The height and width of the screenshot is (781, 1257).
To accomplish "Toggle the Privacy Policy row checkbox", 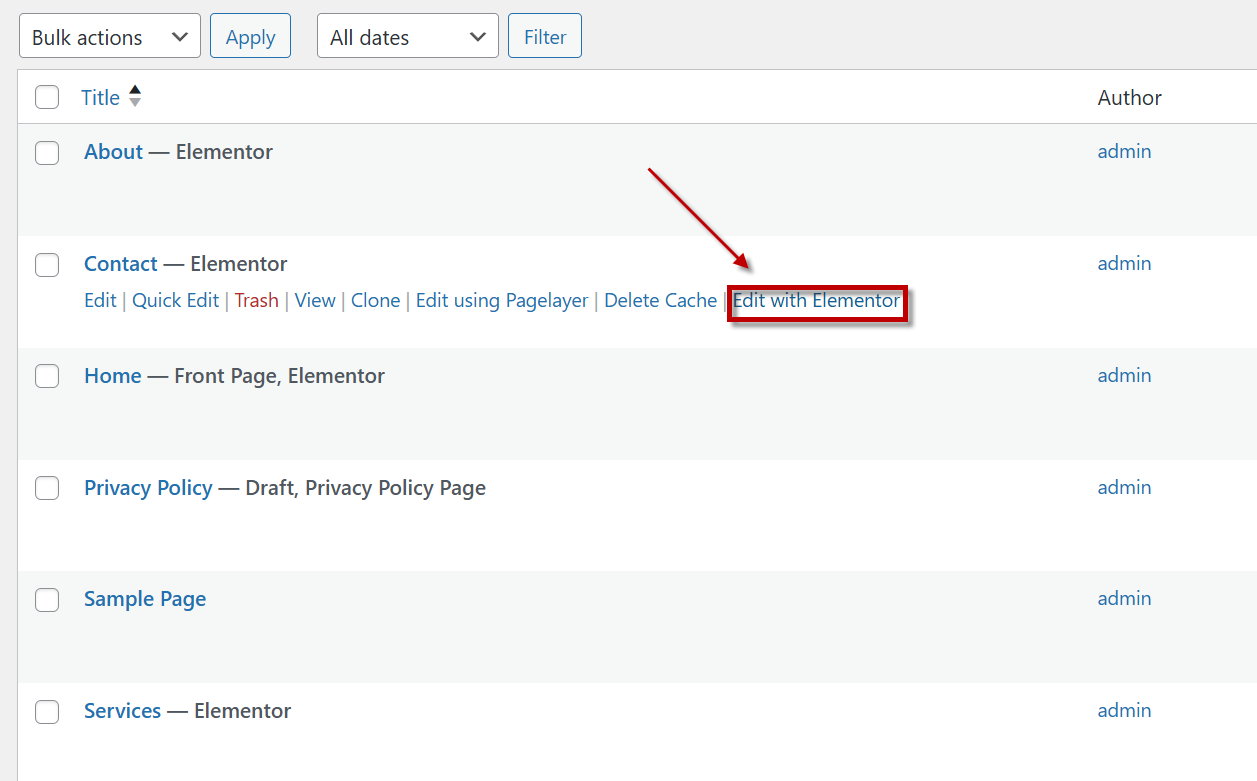I will (47, 488).
